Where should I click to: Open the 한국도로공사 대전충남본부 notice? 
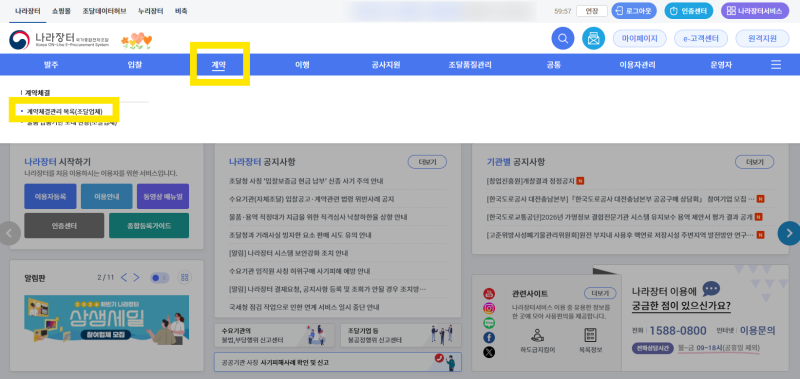(621, 198)
